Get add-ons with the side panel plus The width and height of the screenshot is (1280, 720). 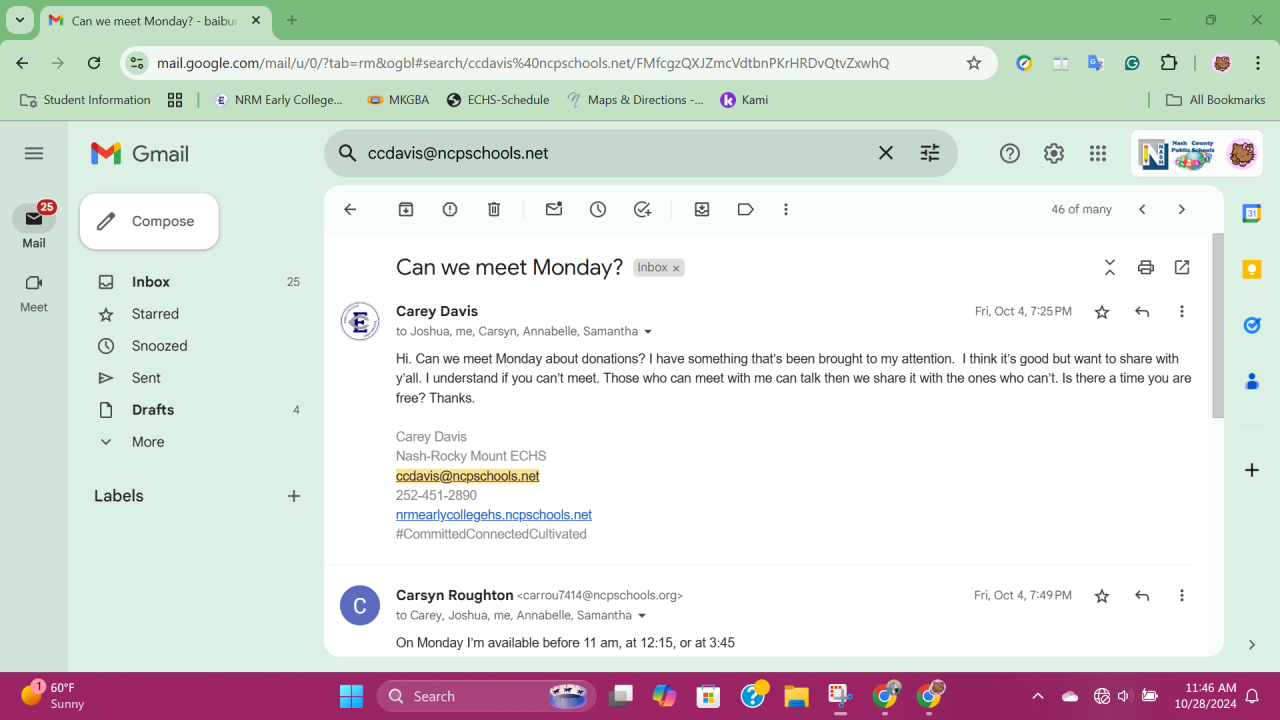click(1252, 470)
